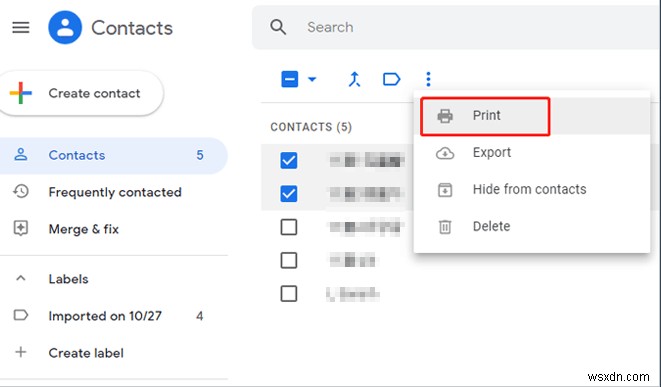
Task: Select the last contact's name in list
Action: point(353,293)
